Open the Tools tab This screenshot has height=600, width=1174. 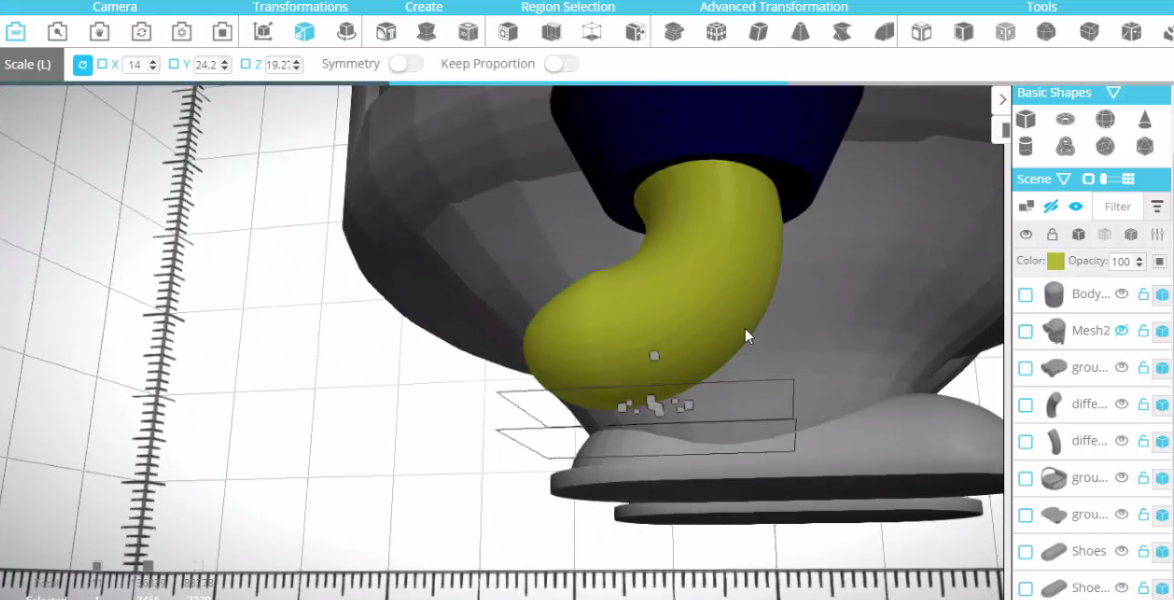click(x=1041, y=7)
